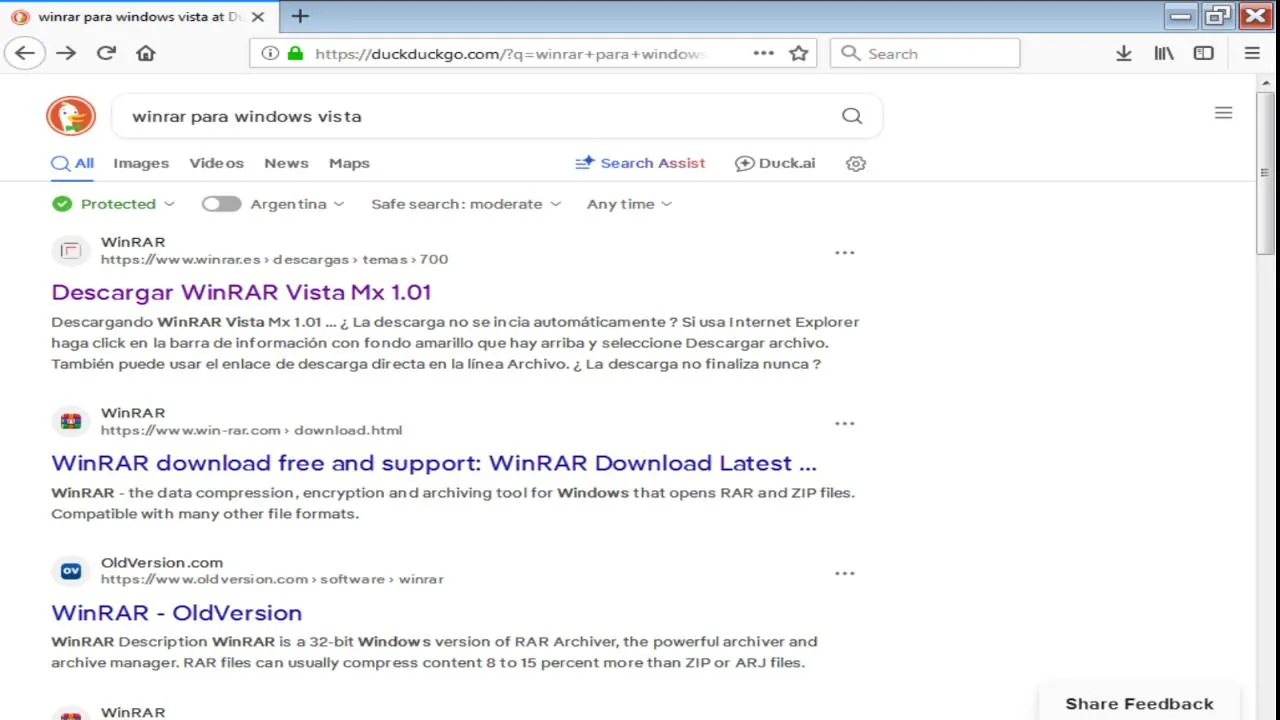Open WinRAR download free and support result

pos(434,463)
